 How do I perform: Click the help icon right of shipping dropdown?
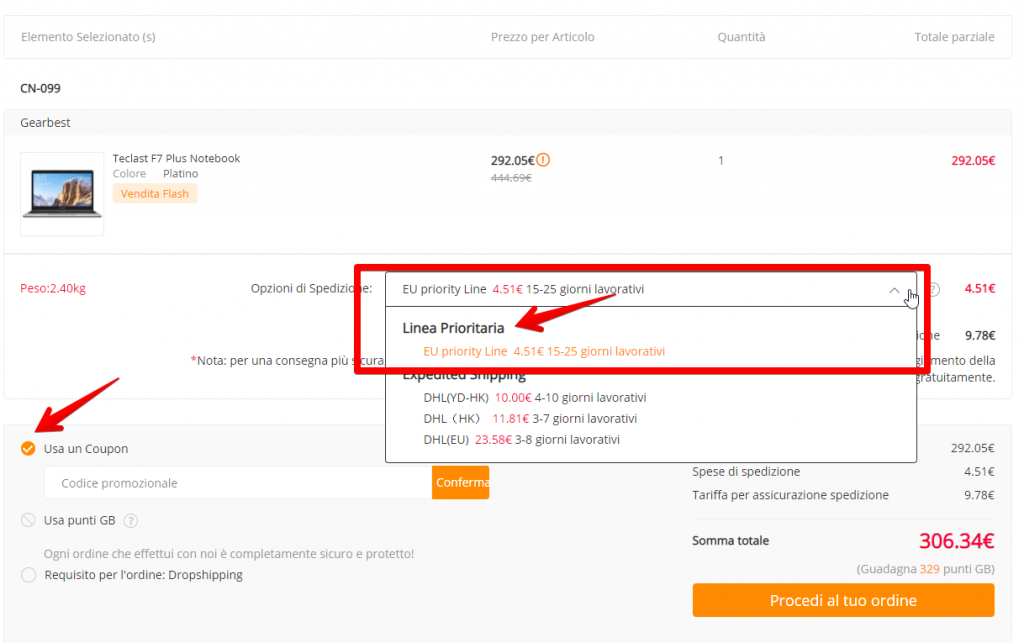click(932, 290)
